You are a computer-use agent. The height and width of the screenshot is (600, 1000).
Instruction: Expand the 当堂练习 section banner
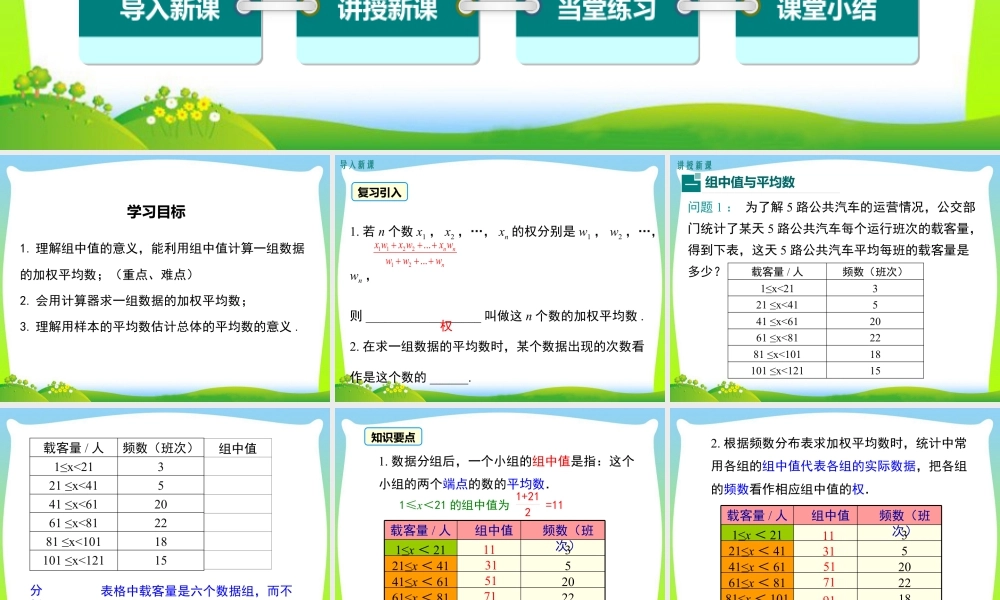pyautogui.click(x=605, y=10)
